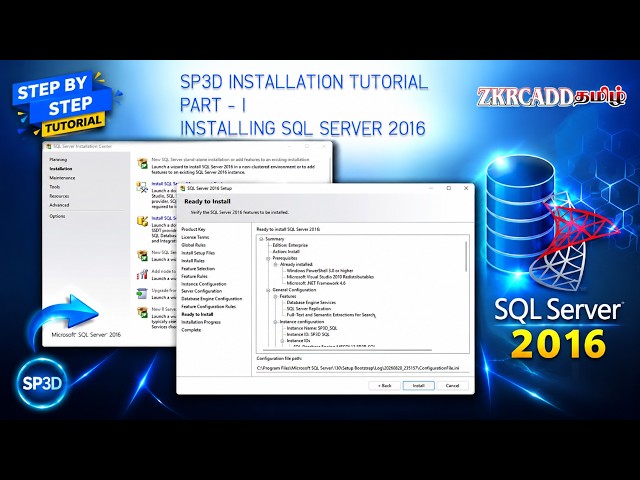Click the Cancel button in the Setup dialog

coord(452,386)
